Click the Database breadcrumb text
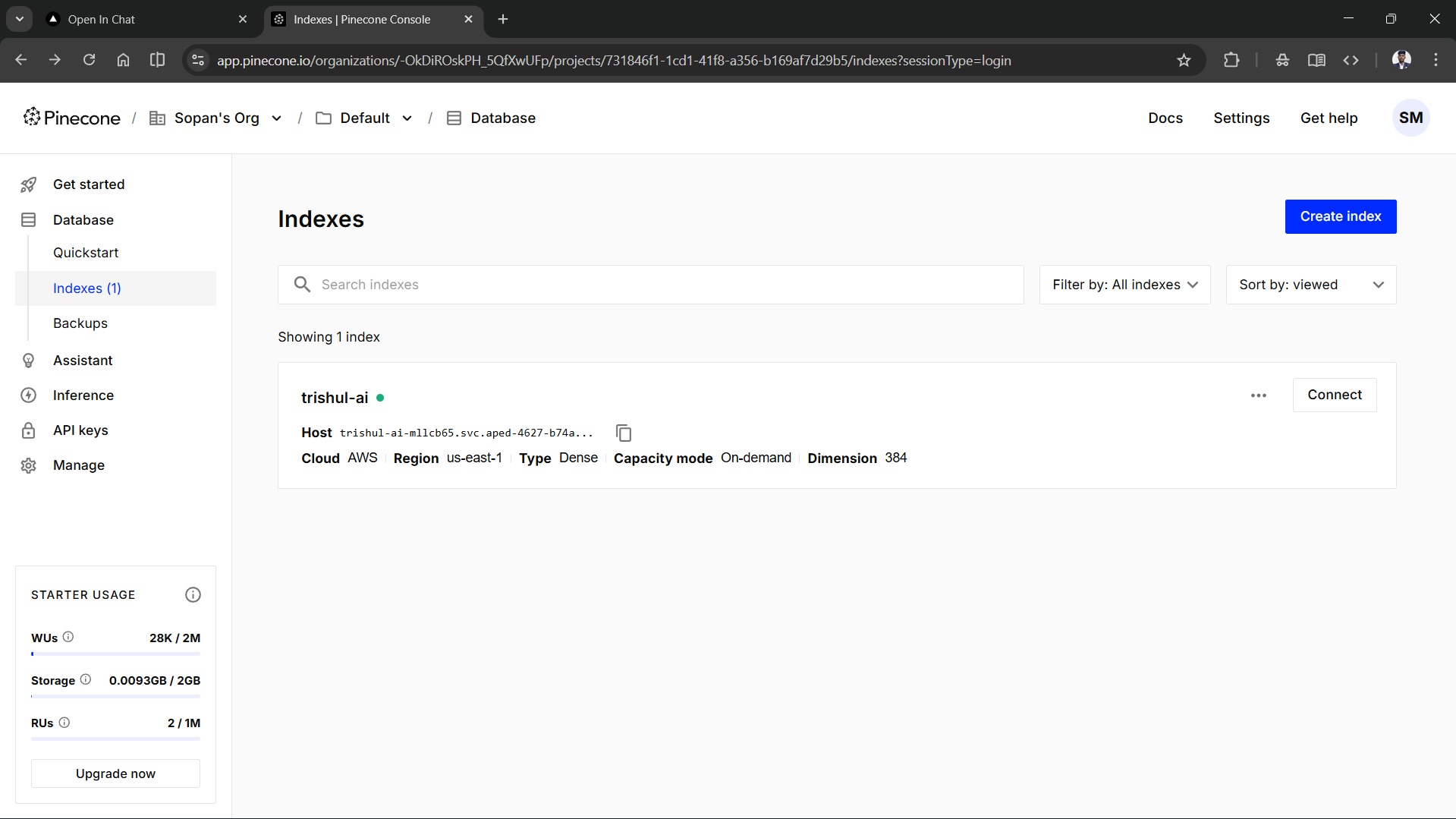1456x819 pixels. [x=503, y=118]
